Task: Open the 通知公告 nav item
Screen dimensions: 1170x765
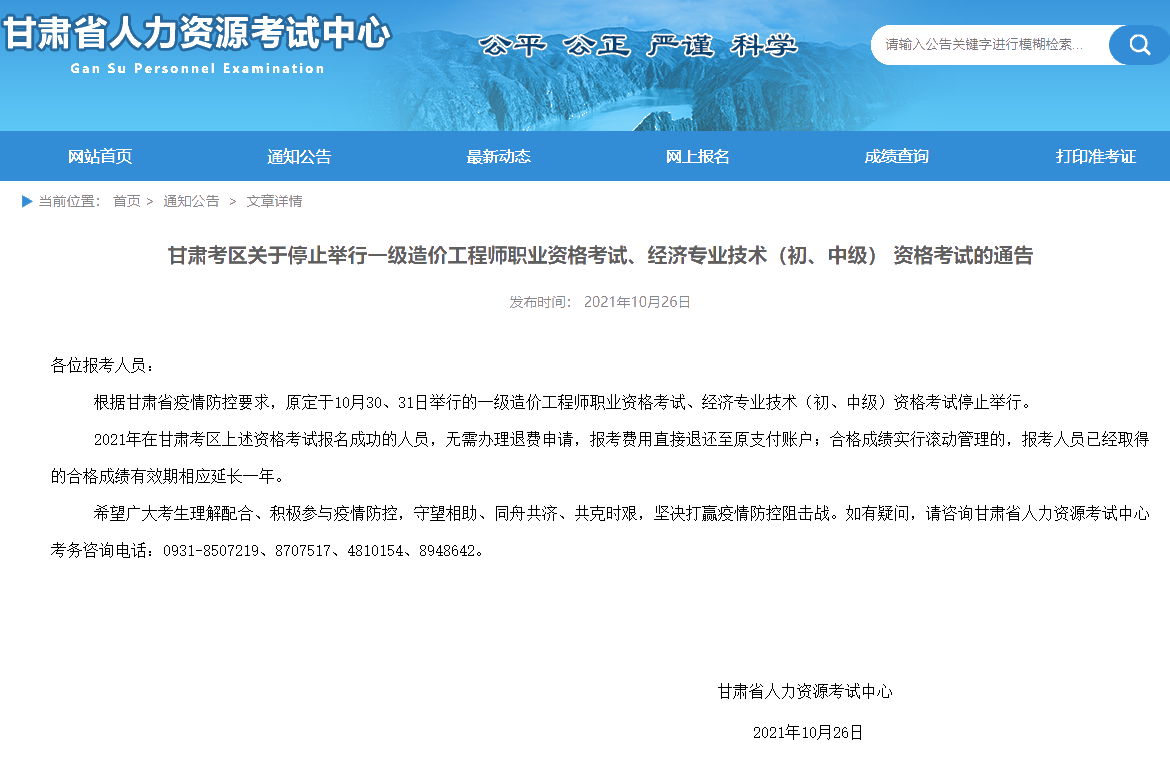Action: (x=299, y=156)
